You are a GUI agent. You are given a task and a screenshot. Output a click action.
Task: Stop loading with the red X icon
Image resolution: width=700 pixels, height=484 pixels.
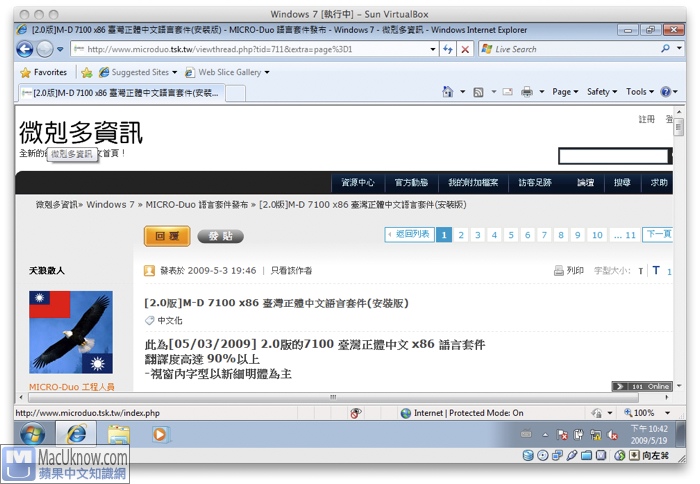click(465, 49)
